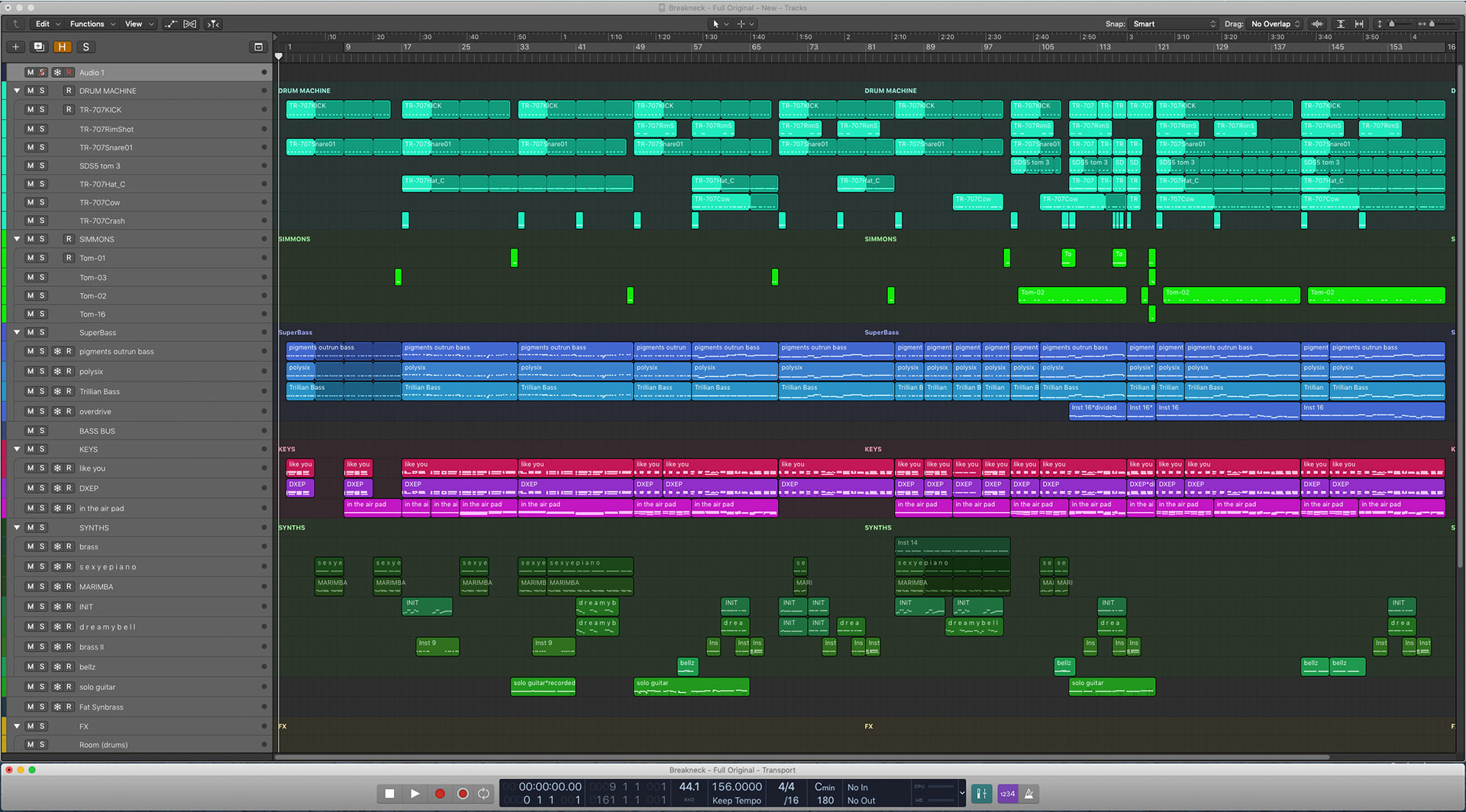Image resolution: width=1466 pixels, height=812 pixels.
Task: Click the back arrow in Tracks toolbar
Action: [15, 24]
